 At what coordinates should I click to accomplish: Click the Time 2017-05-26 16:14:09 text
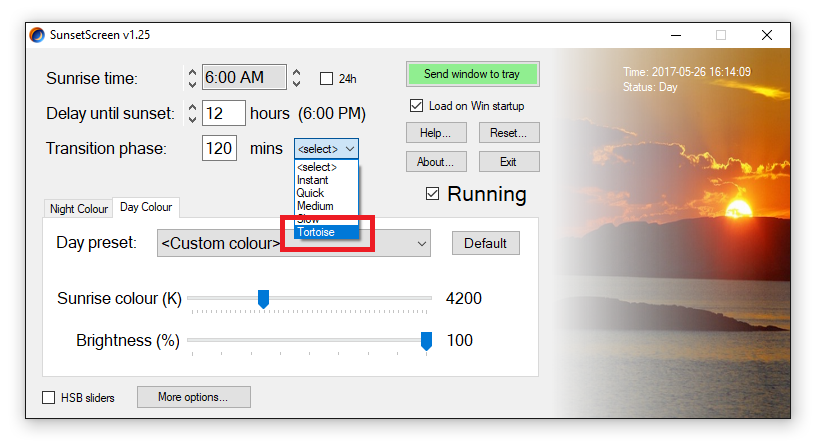coord(687,72)
